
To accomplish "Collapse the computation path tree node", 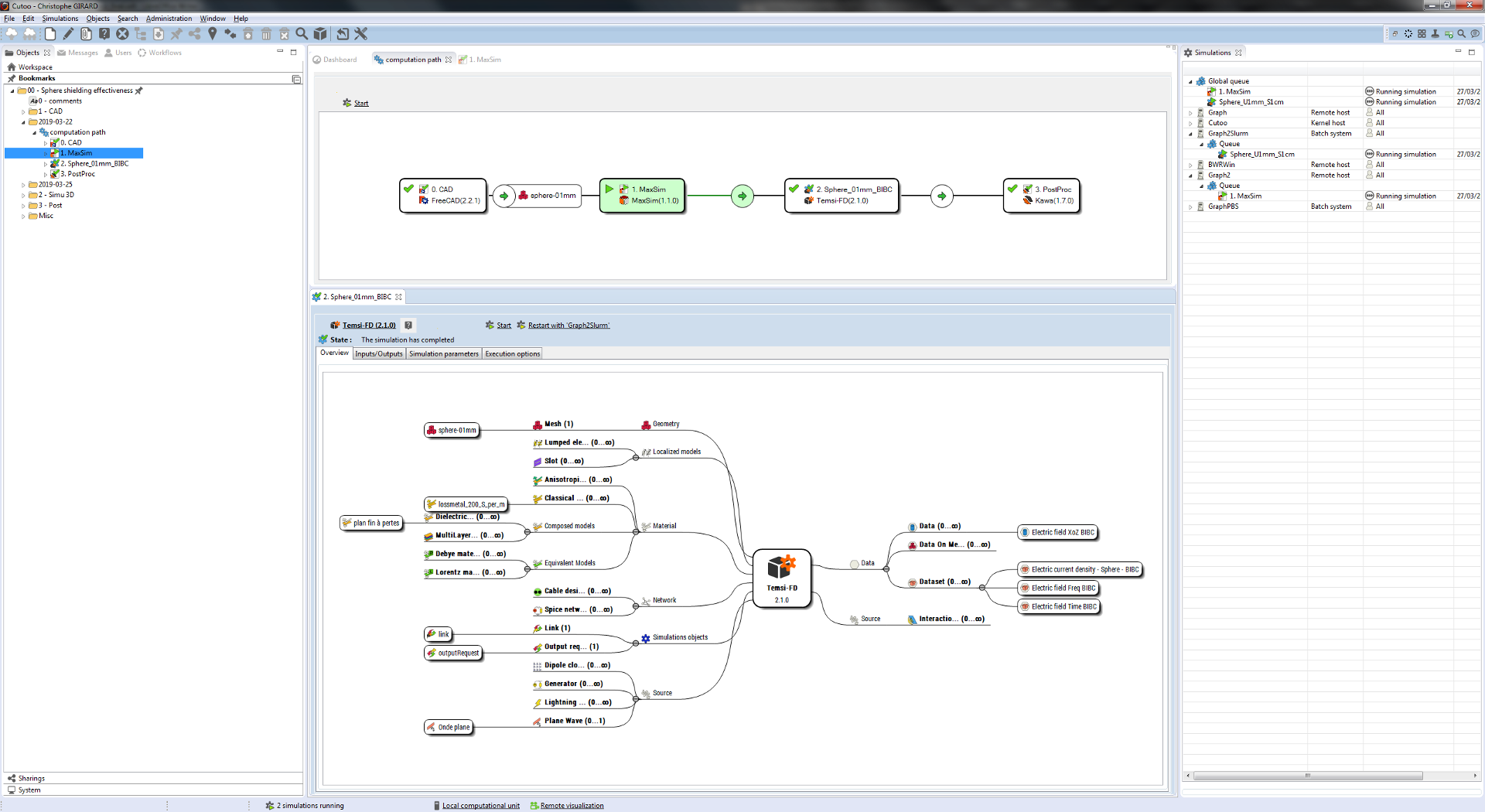I will pos(34,133).
